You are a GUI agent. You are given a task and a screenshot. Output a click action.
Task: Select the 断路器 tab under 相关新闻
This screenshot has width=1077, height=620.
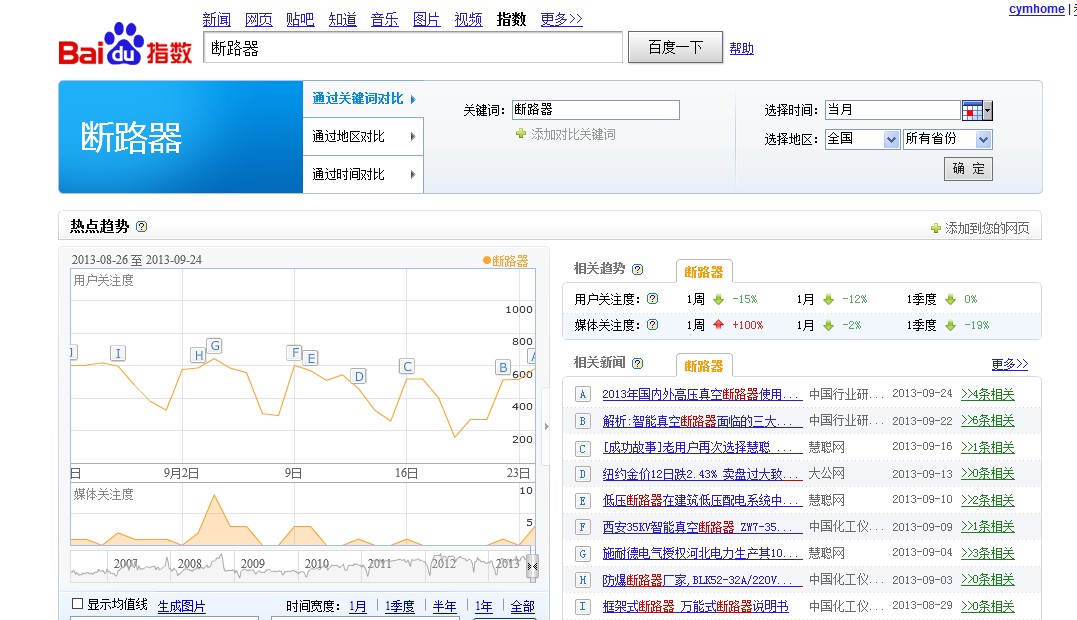[x=704, y=366]
